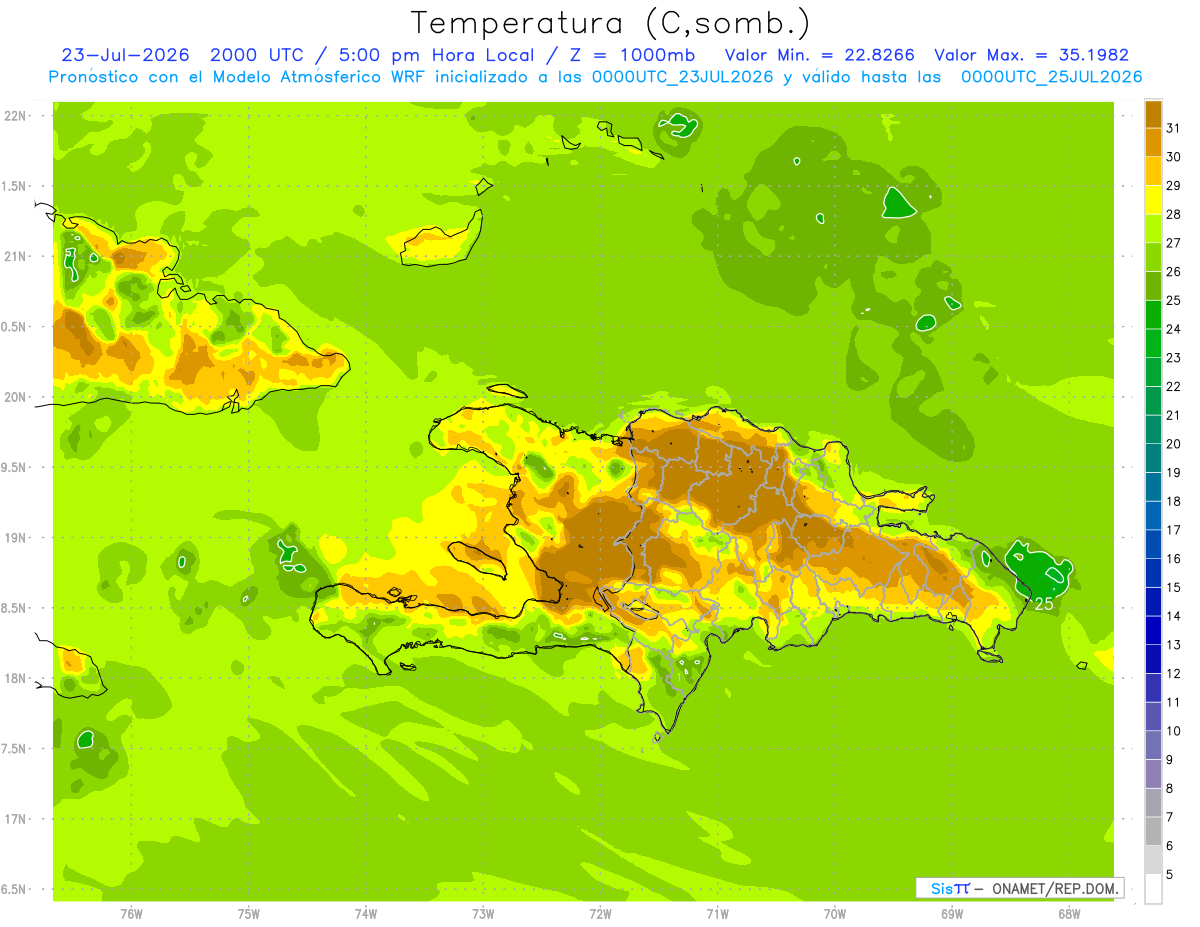Click the '7.5N' latitude axis label

click(15, 749)
